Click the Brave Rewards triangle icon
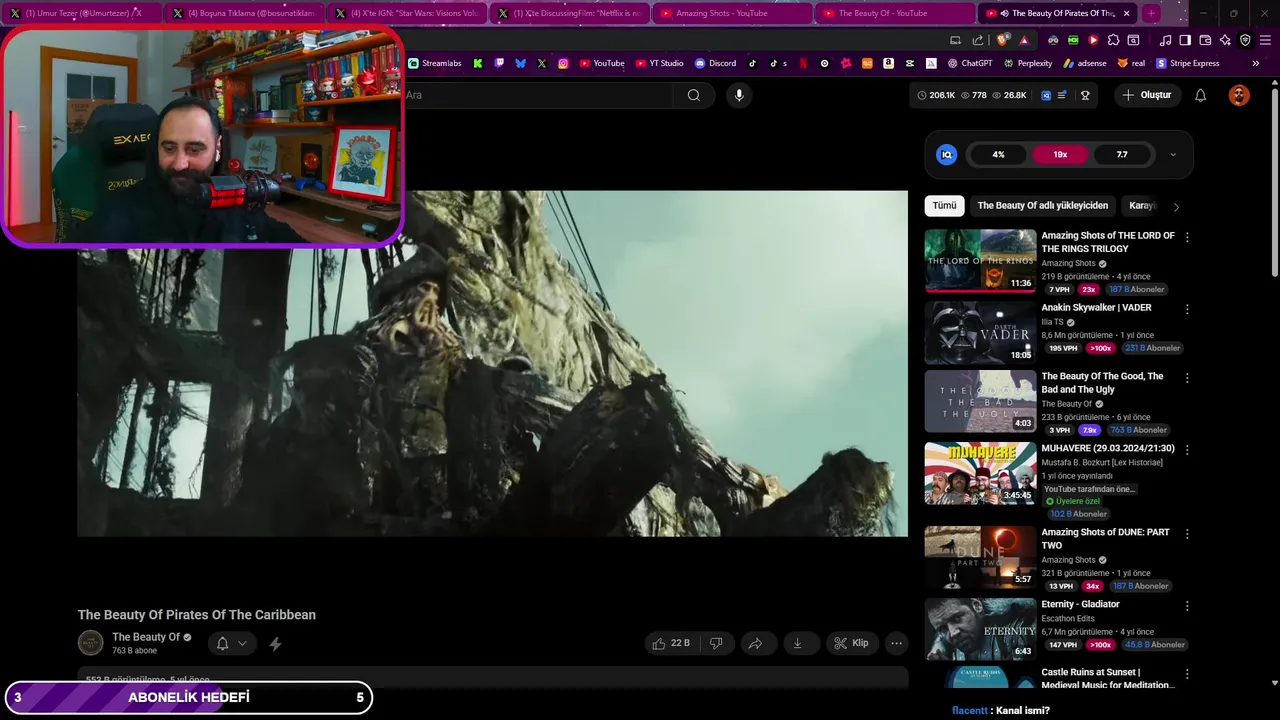 [1024, 40]
